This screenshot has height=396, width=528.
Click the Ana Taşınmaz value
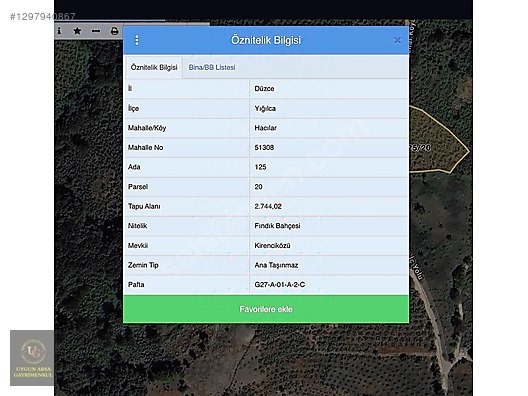pyautogui.click(x=276, y=265)
